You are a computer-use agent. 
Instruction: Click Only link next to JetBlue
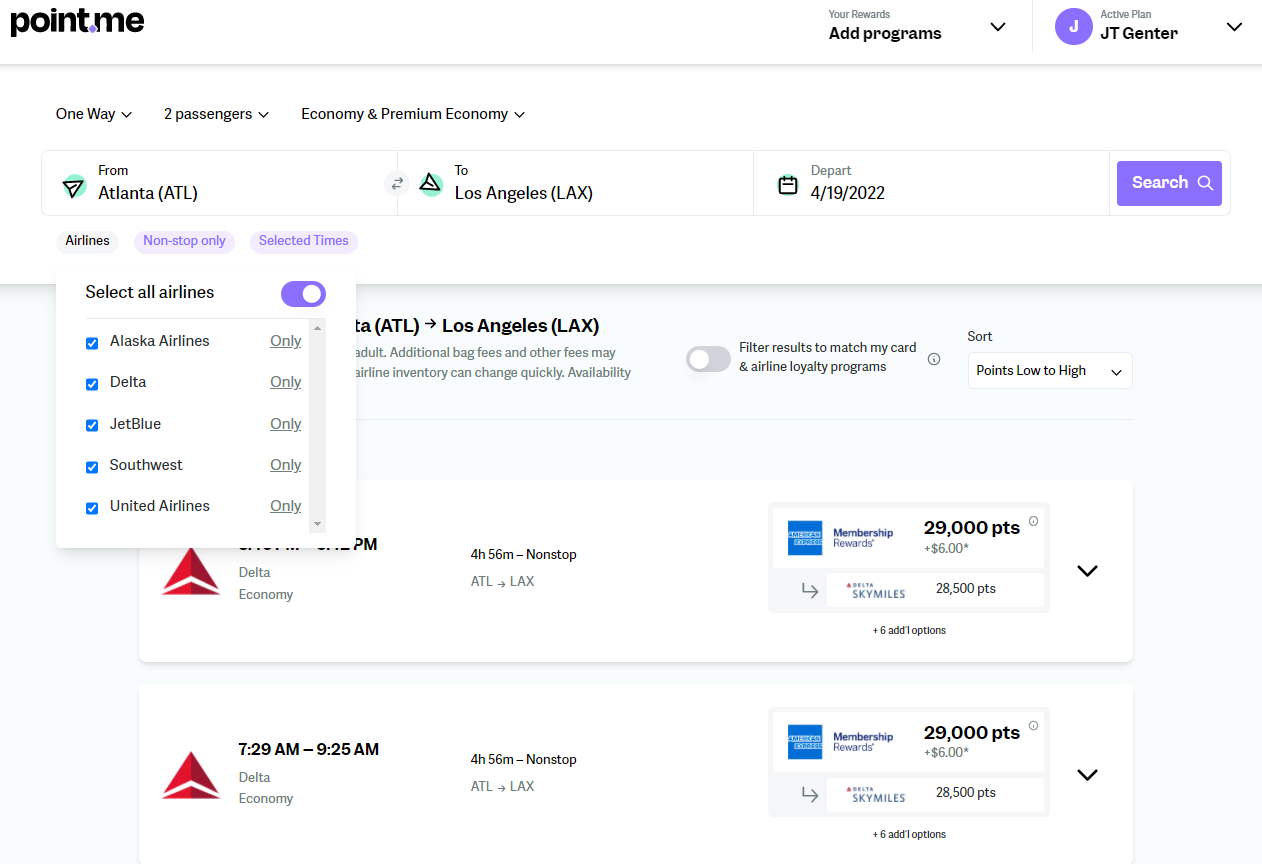[x=285, y=424]
